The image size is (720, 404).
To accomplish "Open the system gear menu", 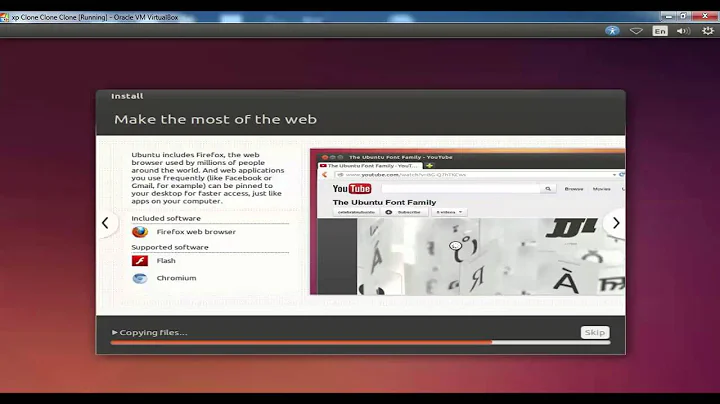I will (x=708, y=31).
